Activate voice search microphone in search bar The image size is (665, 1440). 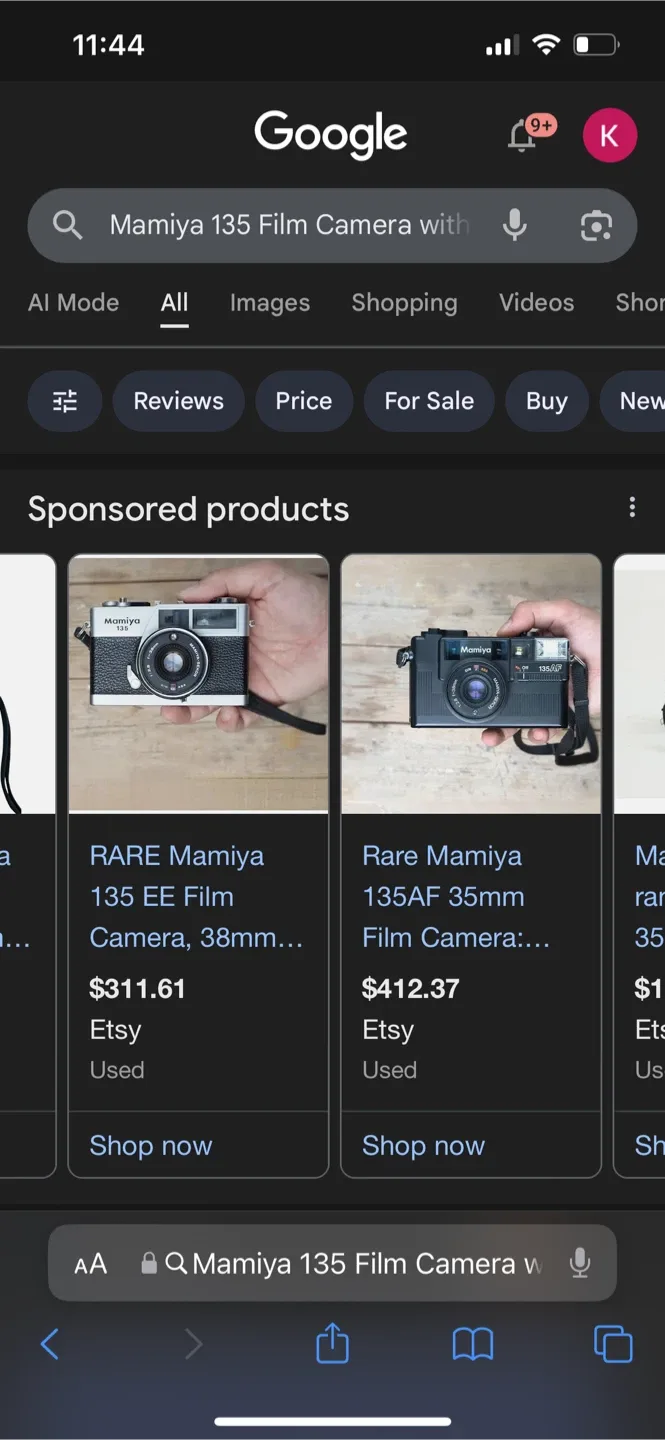point(514,226)
